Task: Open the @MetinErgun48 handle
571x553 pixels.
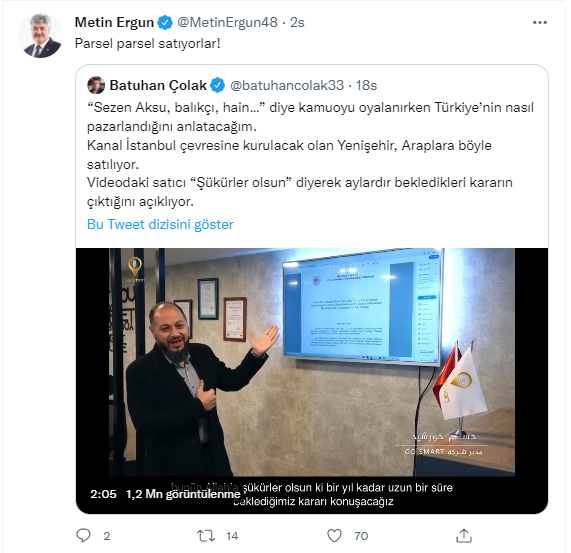Action: pyautogui.click(x=227, y=23)
